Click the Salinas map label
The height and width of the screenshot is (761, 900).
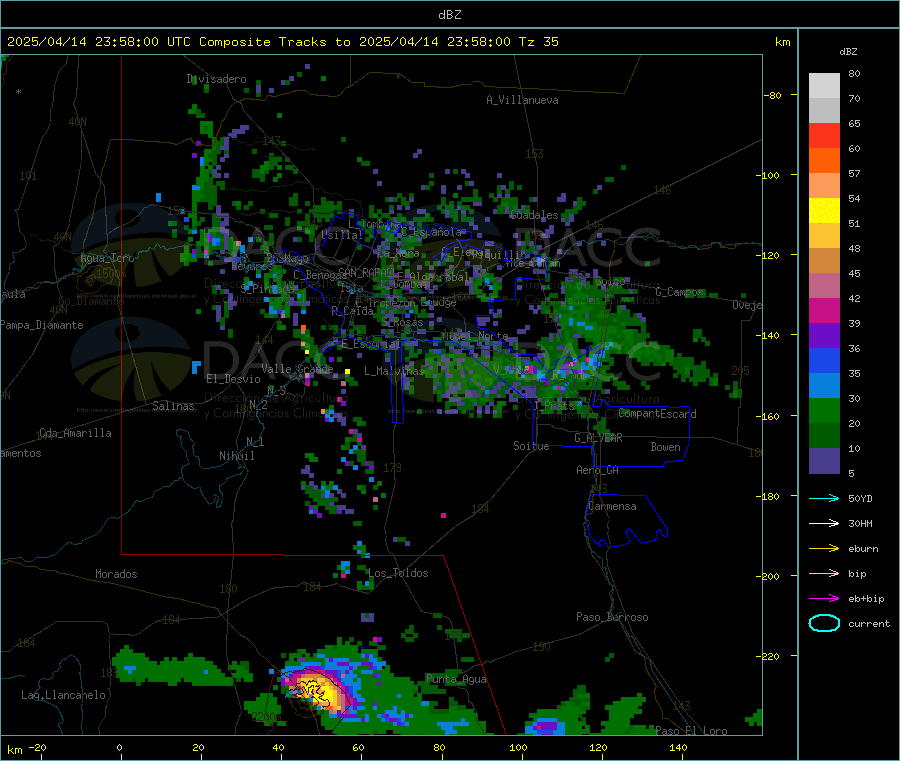tap(173, 406)
